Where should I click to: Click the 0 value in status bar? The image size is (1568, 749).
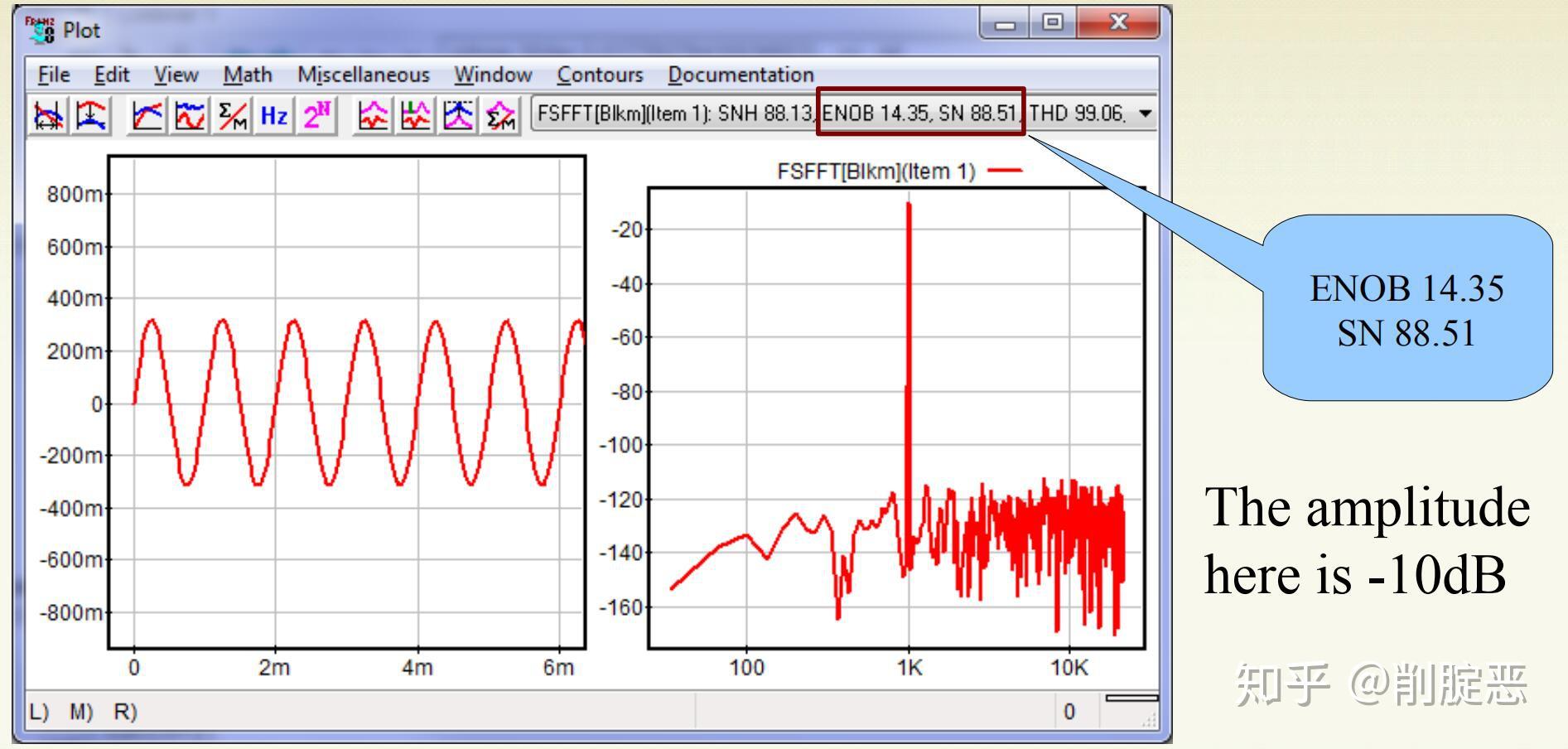coord(1069,712)
